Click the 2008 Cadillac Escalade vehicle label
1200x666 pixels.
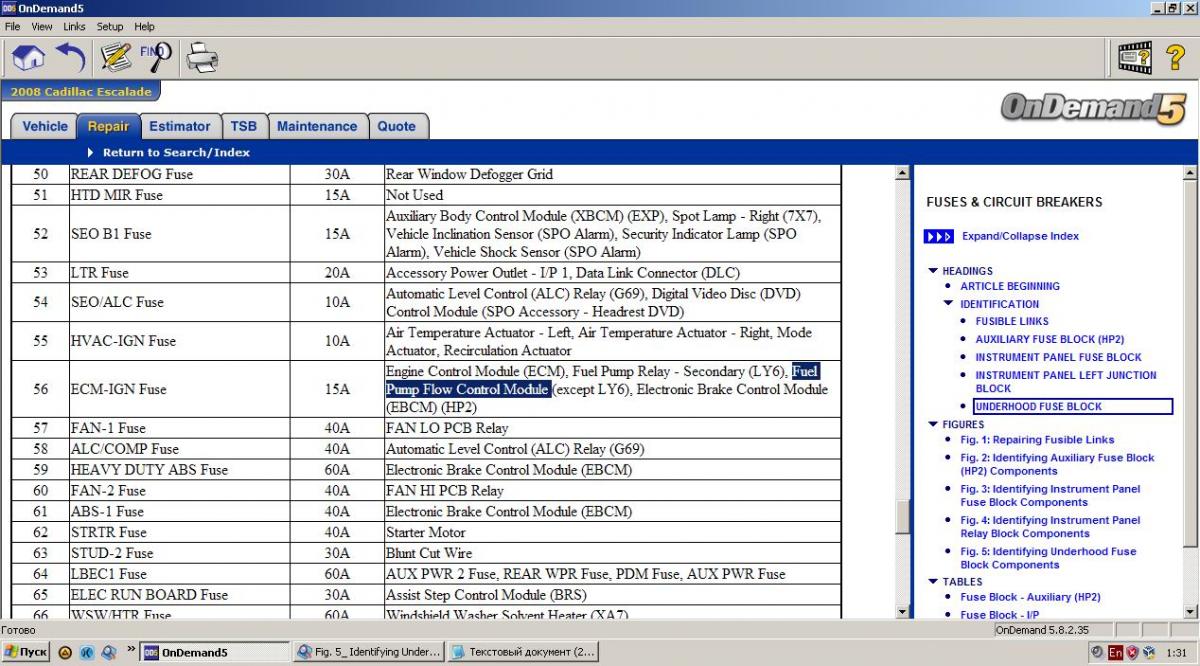click(81, 92)
